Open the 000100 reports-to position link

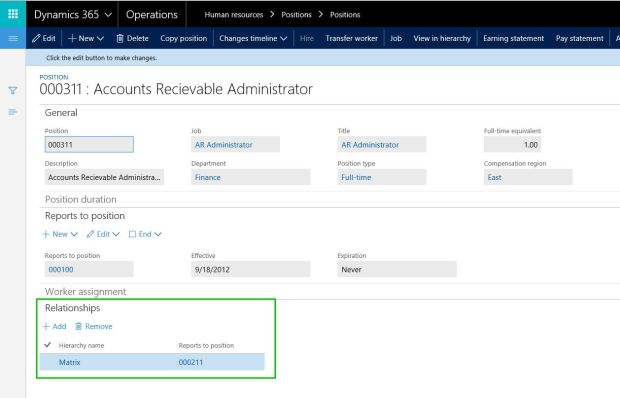(61, 270)
